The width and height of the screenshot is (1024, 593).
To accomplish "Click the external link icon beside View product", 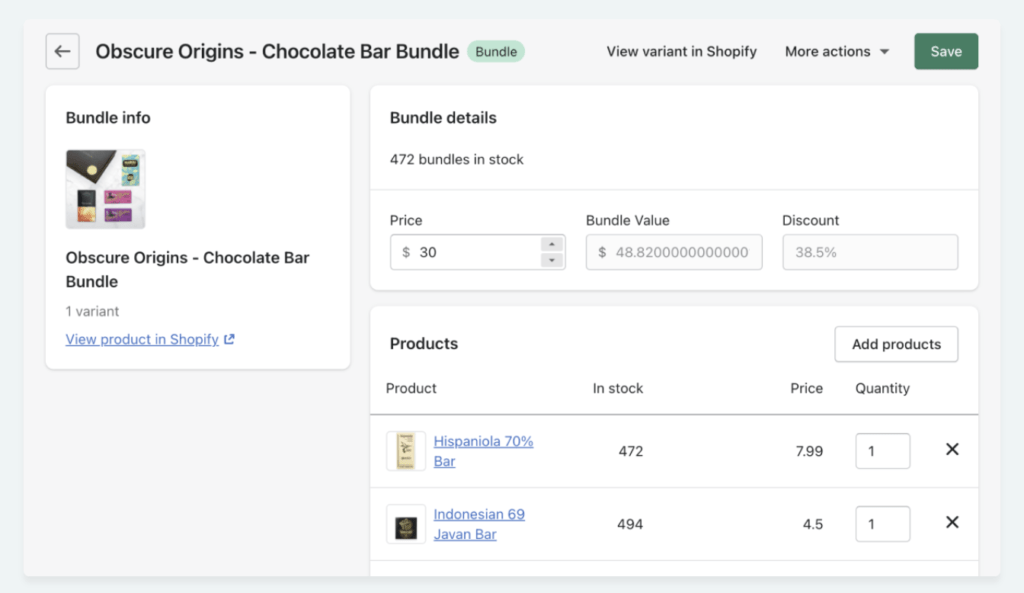I will pyautogui.click(x=227, y=339).
